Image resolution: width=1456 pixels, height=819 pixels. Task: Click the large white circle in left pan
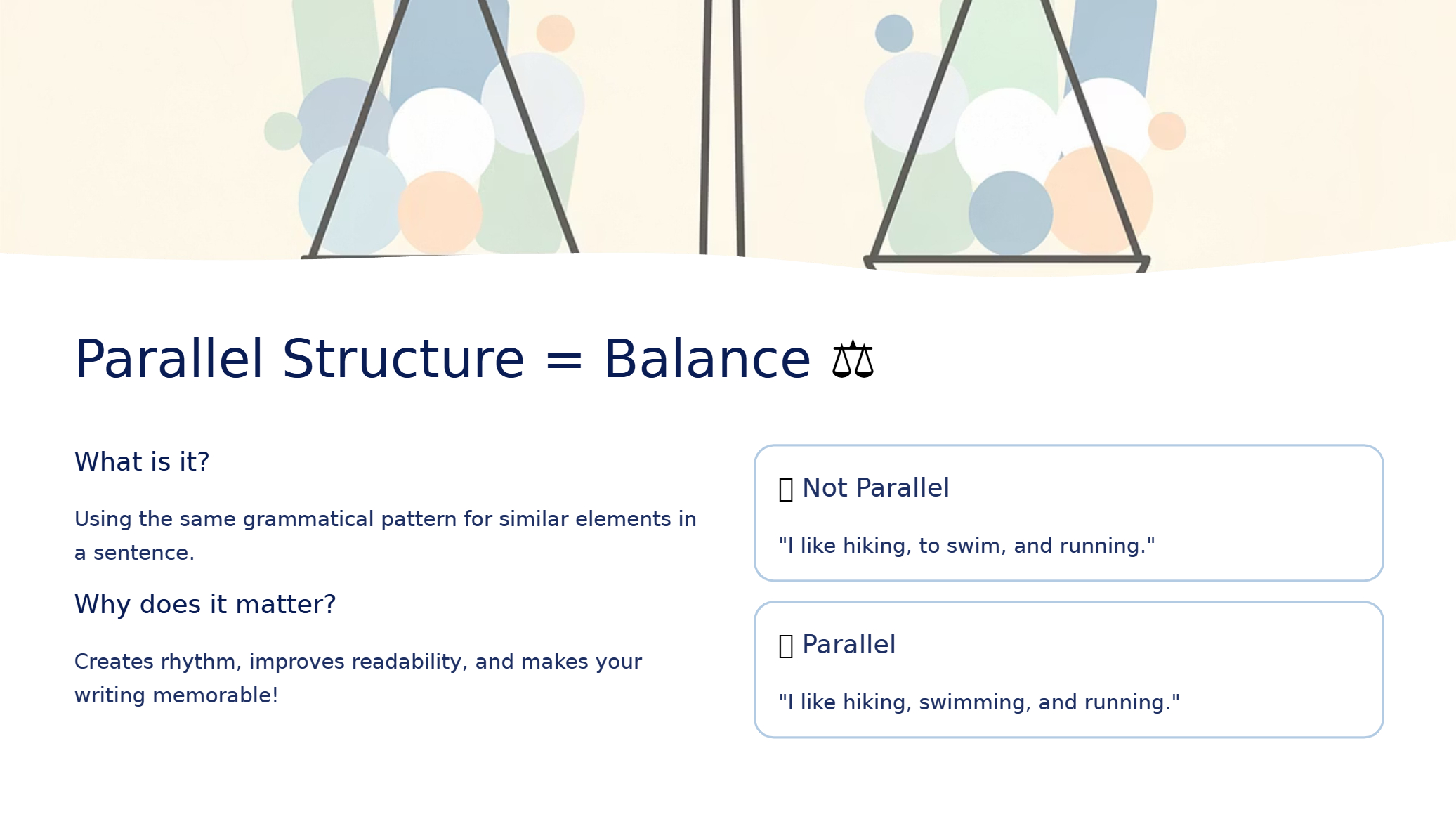441,139
